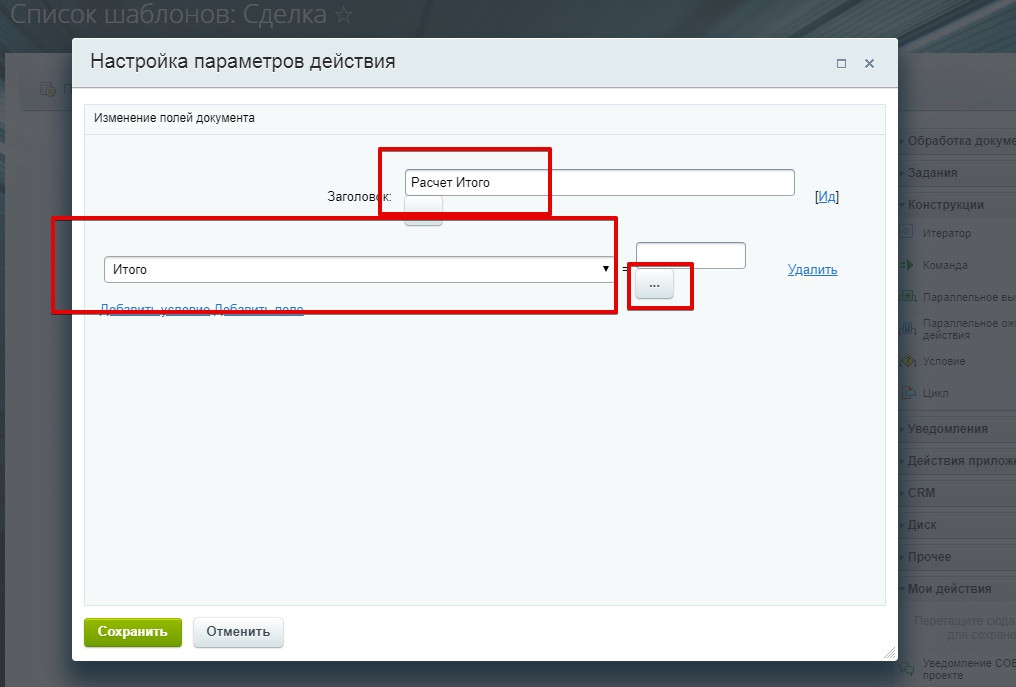The image size is (1016, 687).
Task: Click the Параллельное ожидание действия icon
Action: tap(908, 329)
